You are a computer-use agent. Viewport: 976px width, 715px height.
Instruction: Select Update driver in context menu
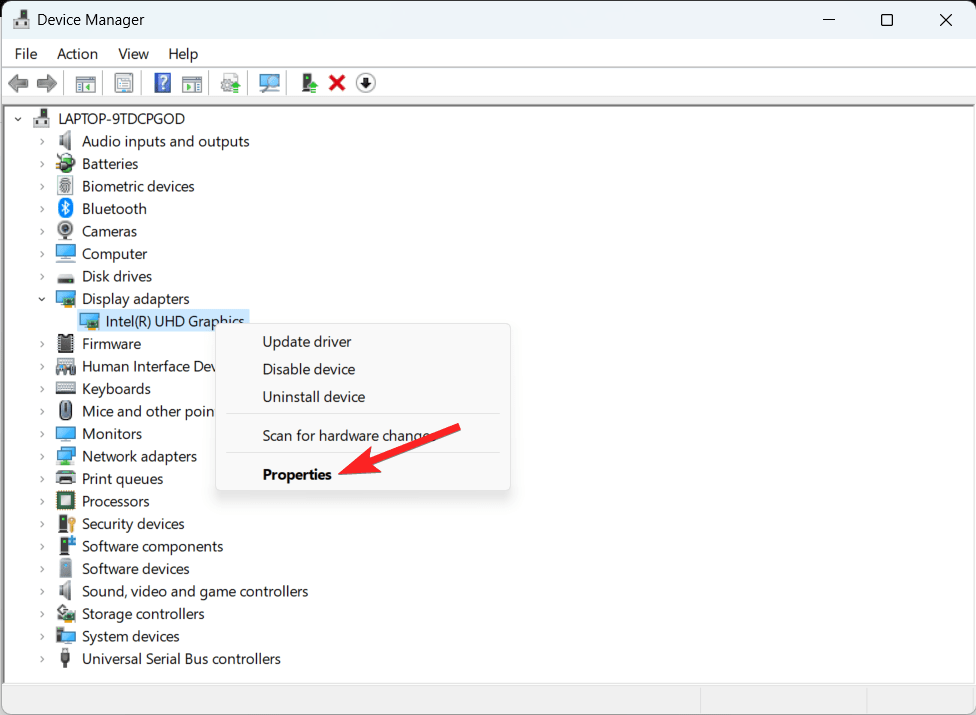(307, 342)
